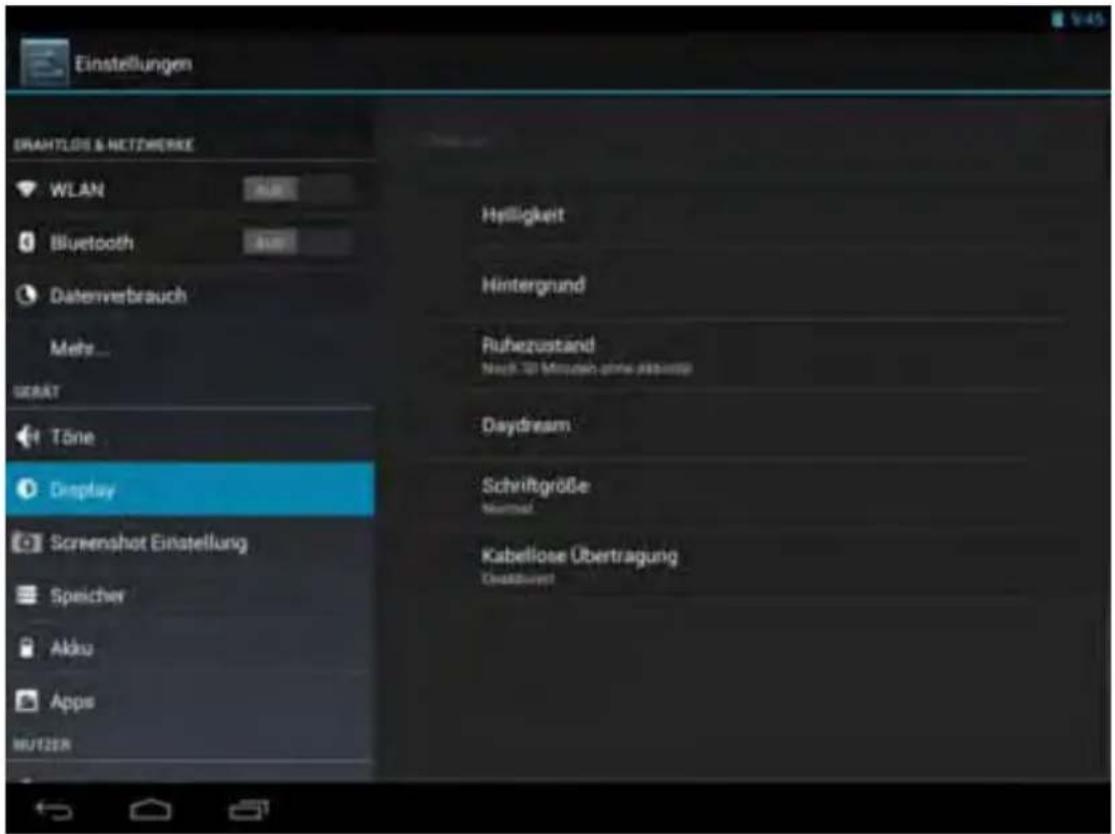
Task: Tap the Akku battery icon
Action: click(x=26, y=648)
